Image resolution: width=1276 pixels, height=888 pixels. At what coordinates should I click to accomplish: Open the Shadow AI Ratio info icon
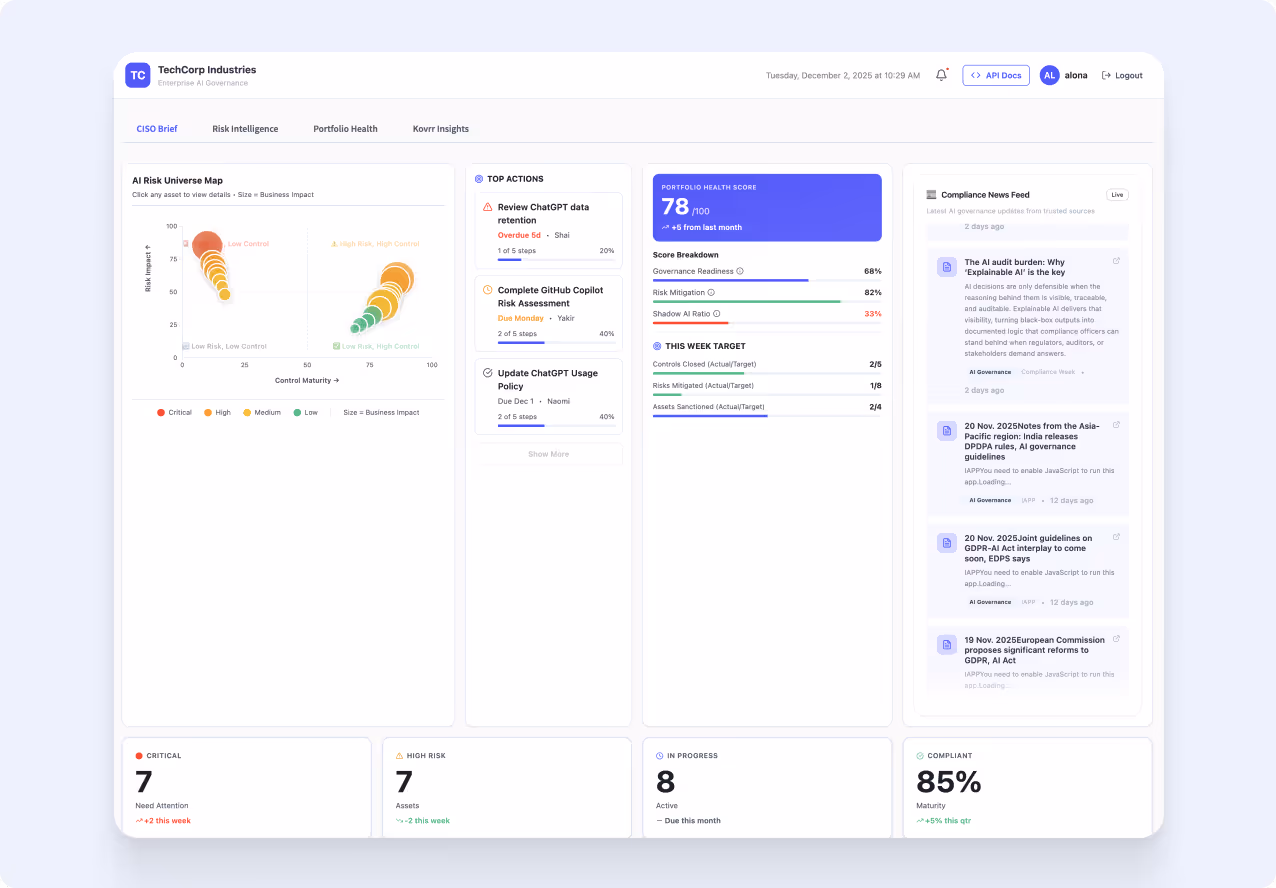tap(714, 313)
